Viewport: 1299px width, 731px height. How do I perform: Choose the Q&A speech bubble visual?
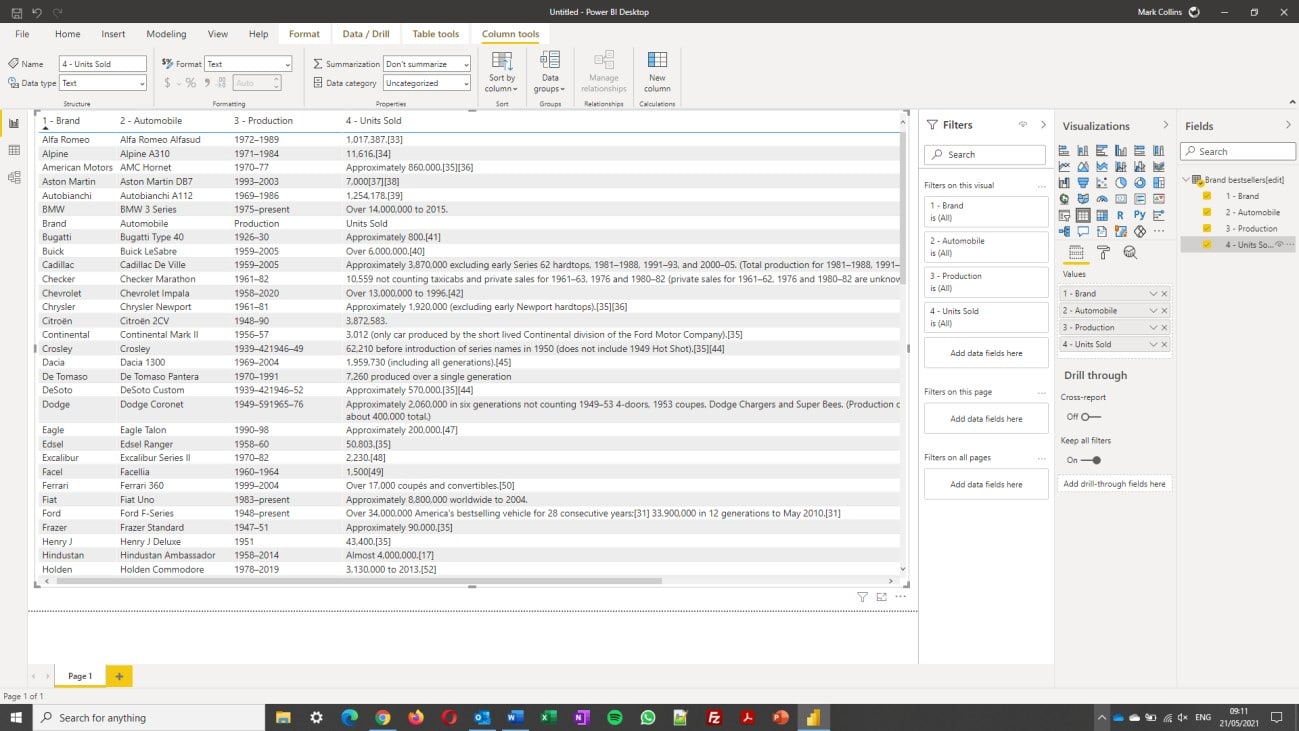coord(1083,231)
